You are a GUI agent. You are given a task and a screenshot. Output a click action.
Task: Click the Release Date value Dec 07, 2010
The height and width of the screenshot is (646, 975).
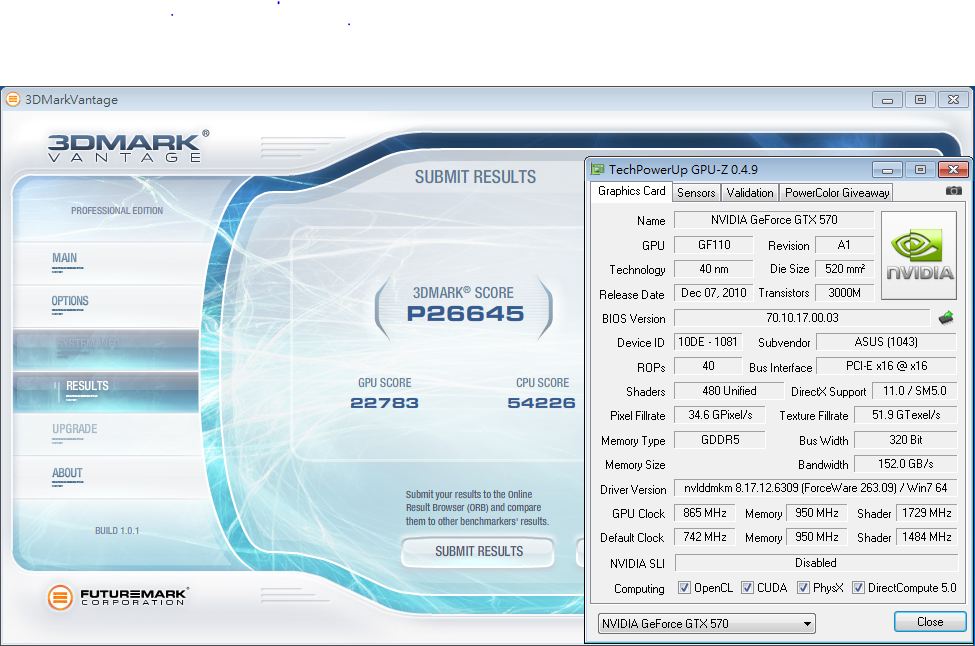pos(714,293)
